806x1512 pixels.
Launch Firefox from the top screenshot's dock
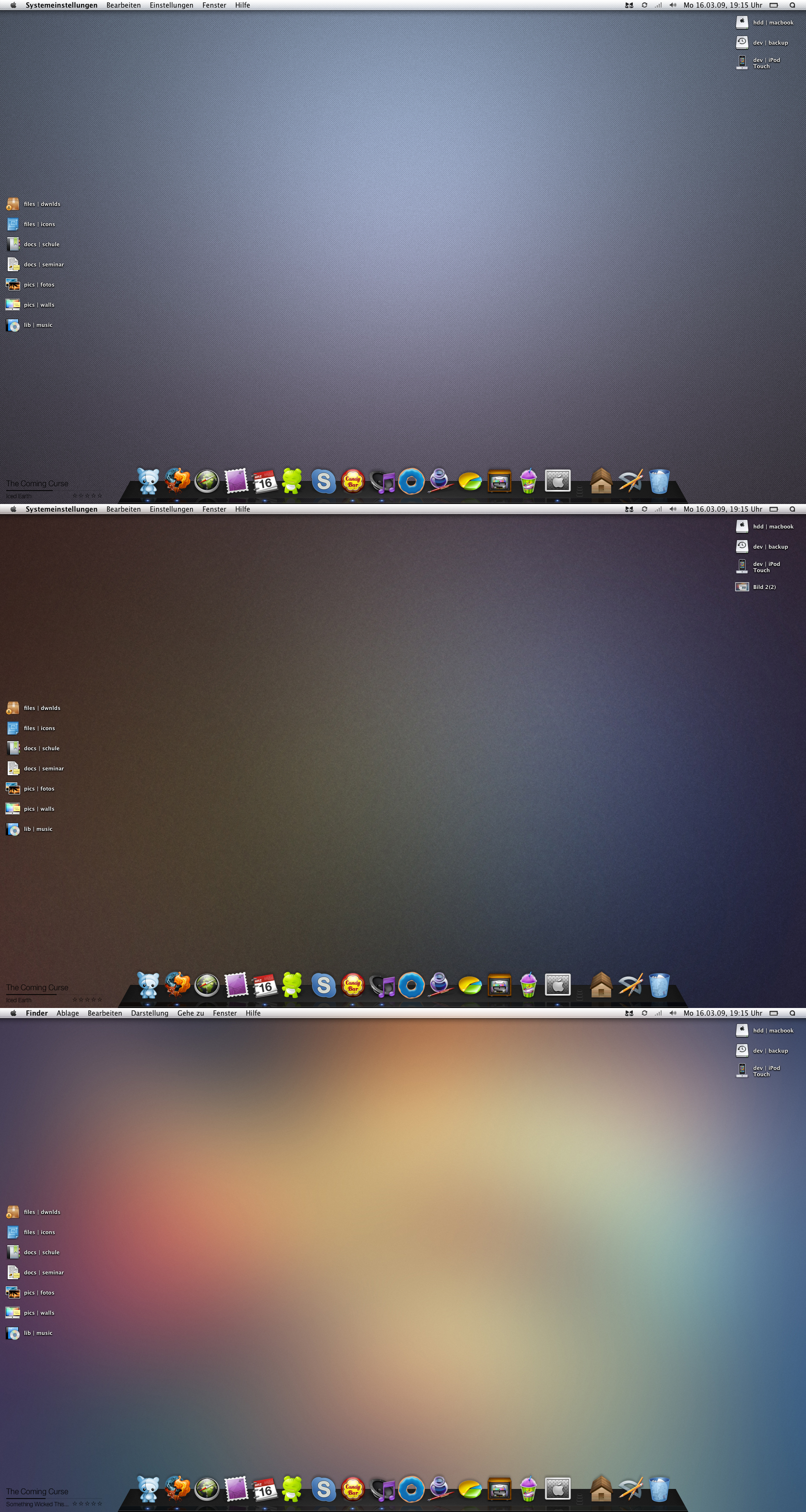pos(177,480)
